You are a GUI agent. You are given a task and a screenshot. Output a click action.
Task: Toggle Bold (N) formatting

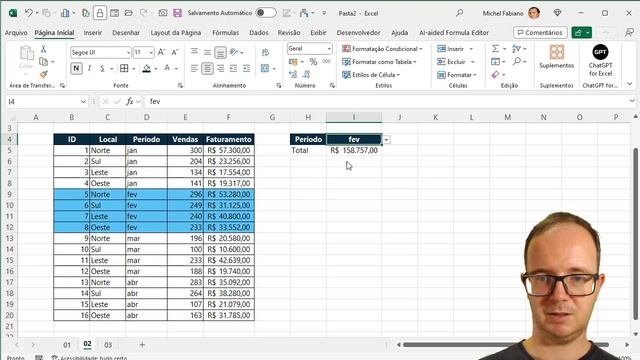pyautogui.click(x=76, y=68)
